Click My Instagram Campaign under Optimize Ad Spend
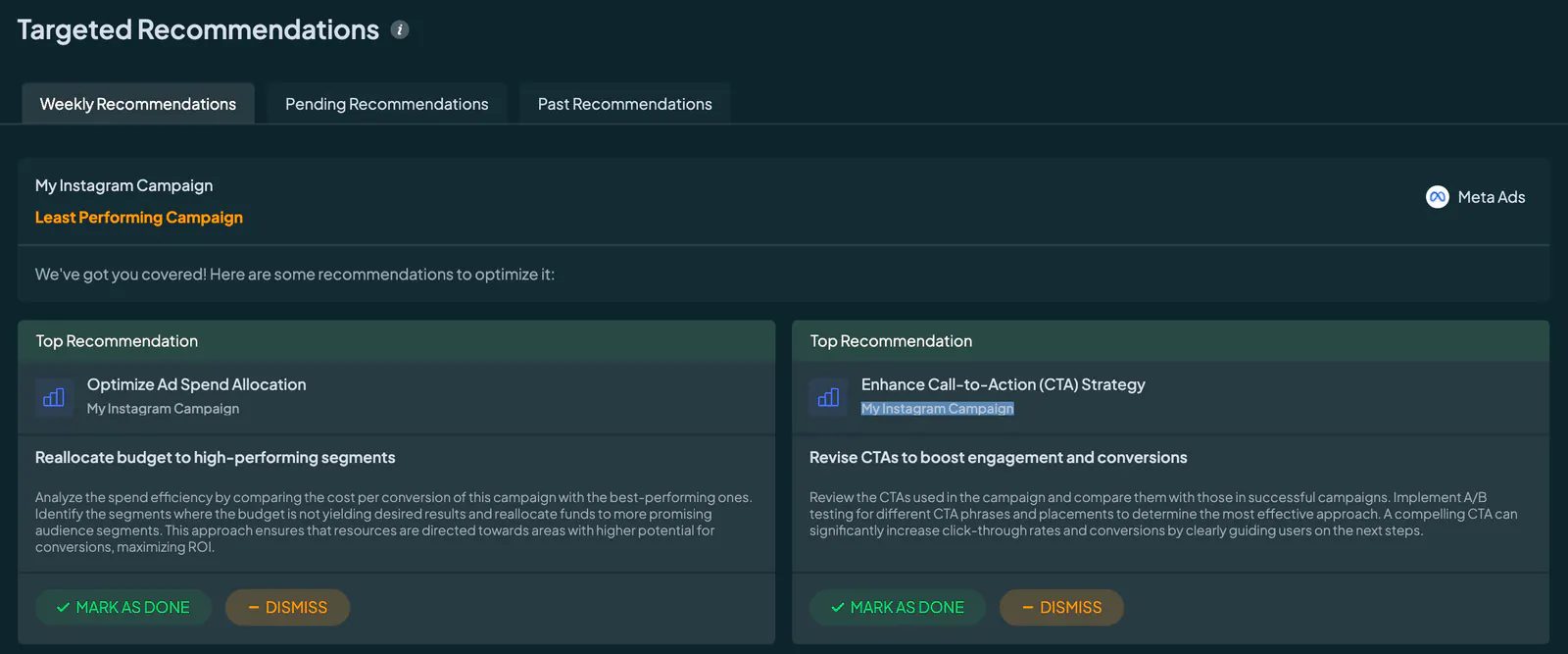1568x654 pixels. tap(164, 409)
